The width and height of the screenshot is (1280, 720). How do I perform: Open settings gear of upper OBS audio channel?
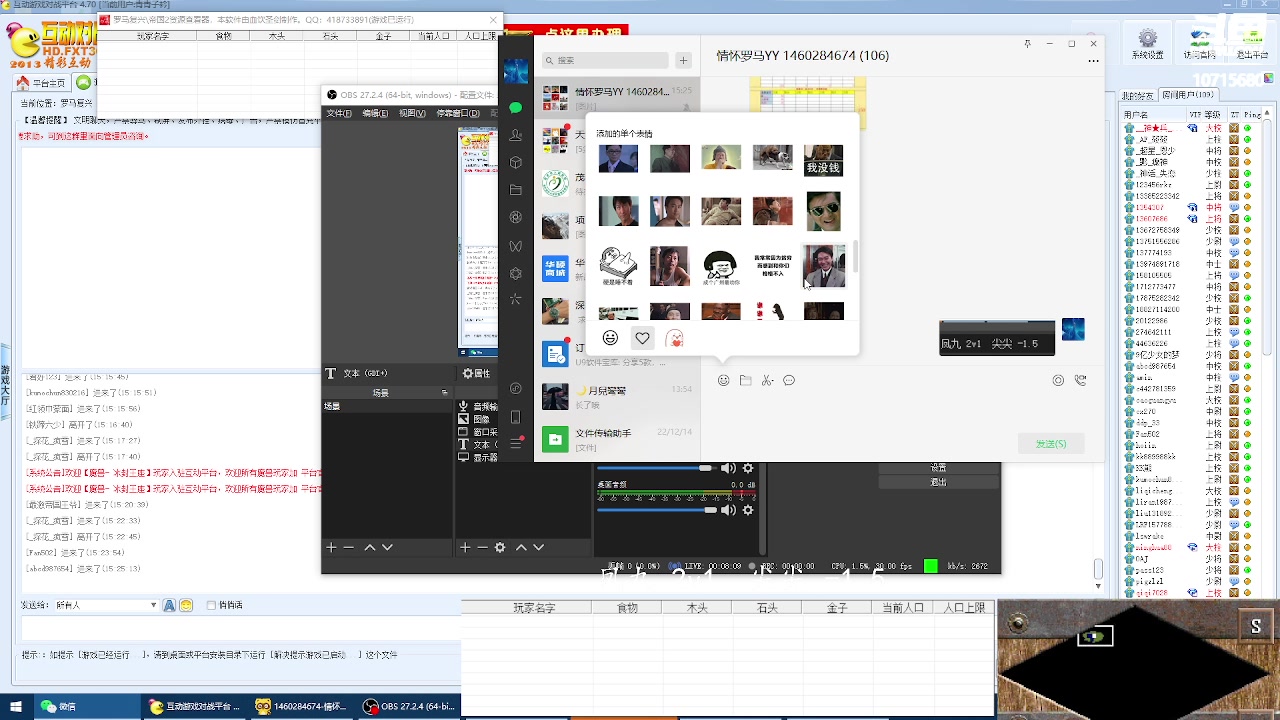pyautogui.click(x=748, y=468)
